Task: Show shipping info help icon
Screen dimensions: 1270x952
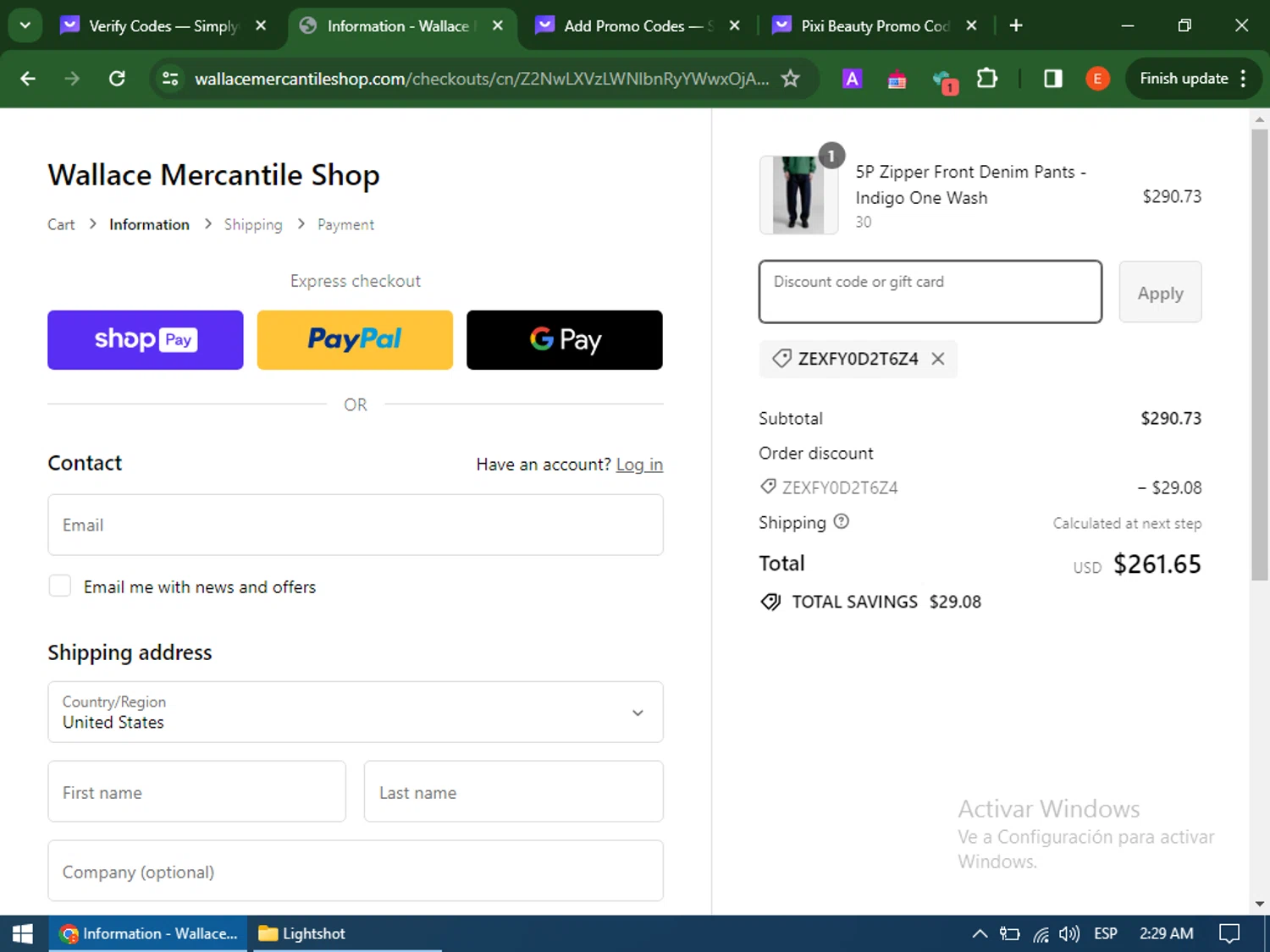Action: (x=841, y=521)
